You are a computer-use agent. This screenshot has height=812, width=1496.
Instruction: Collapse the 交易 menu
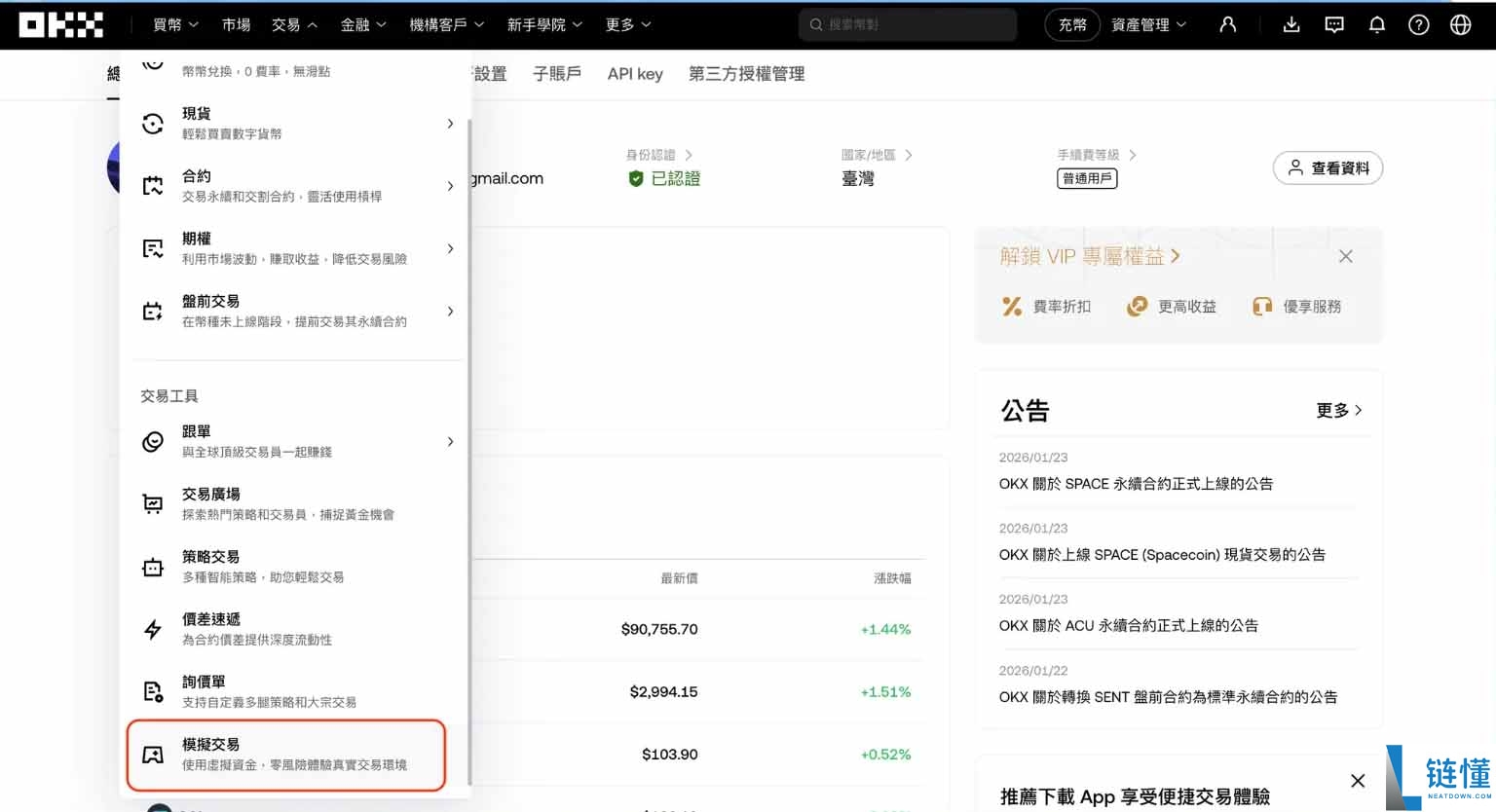click(x=294, y=24)
